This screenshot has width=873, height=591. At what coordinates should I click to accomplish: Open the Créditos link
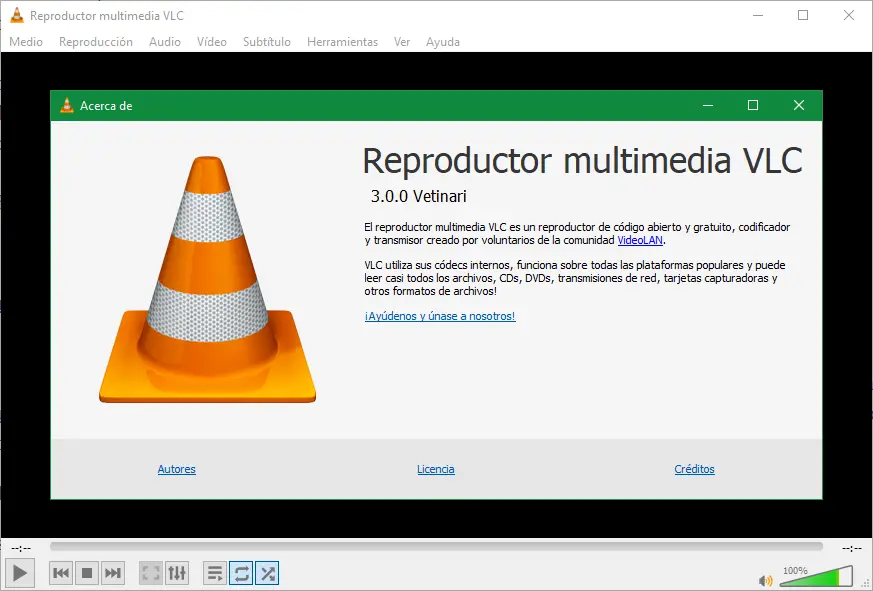point(694,469)
